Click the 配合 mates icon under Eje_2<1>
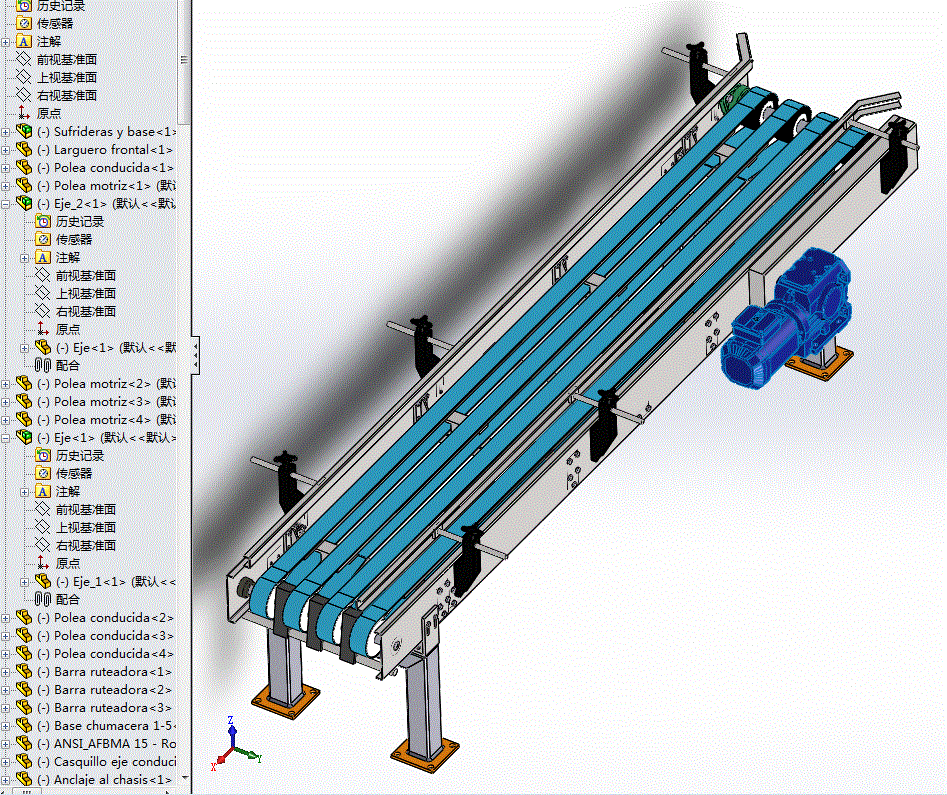This screenshot has width=947, height=795. [x=43, y=365]
